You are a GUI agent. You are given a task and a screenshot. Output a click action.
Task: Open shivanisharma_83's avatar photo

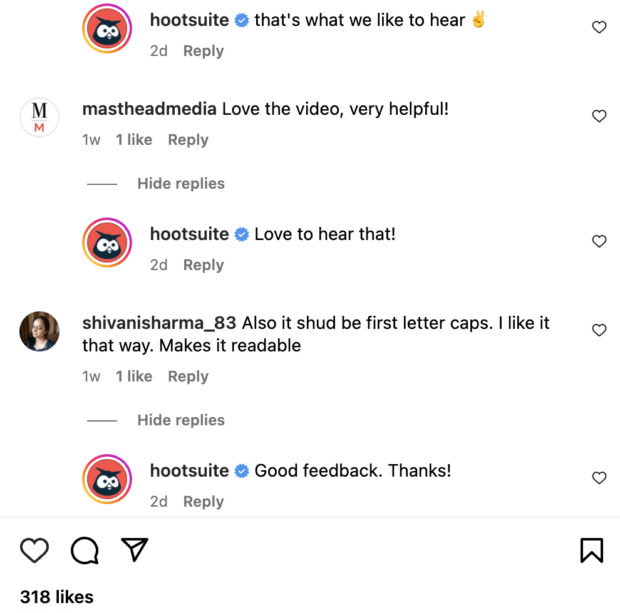[x=40, y=331]
